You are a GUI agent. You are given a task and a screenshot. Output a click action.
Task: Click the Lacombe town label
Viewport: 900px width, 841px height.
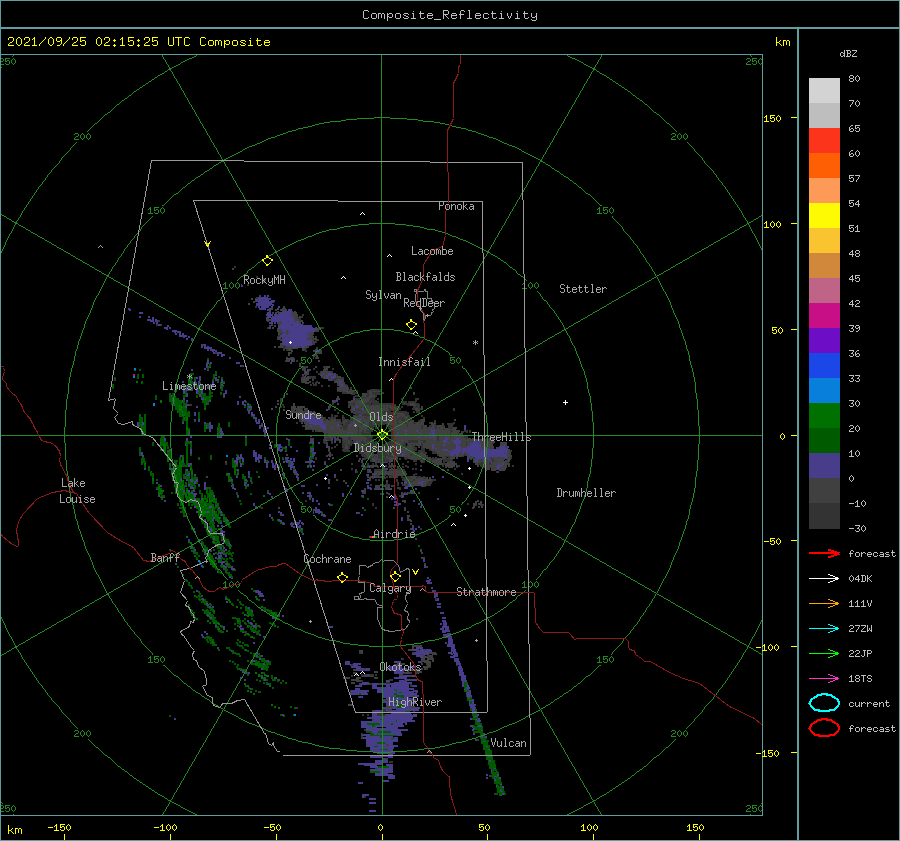[432, 251]
